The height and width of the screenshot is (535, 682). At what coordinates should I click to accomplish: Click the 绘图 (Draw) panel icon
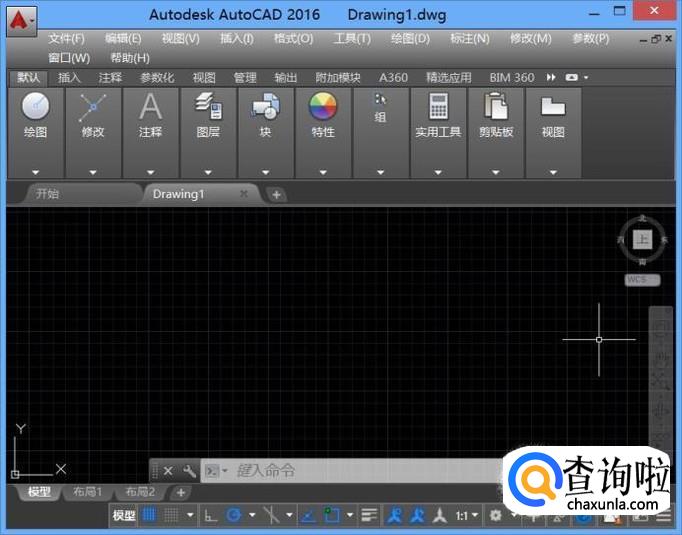[x=36, y=107]
